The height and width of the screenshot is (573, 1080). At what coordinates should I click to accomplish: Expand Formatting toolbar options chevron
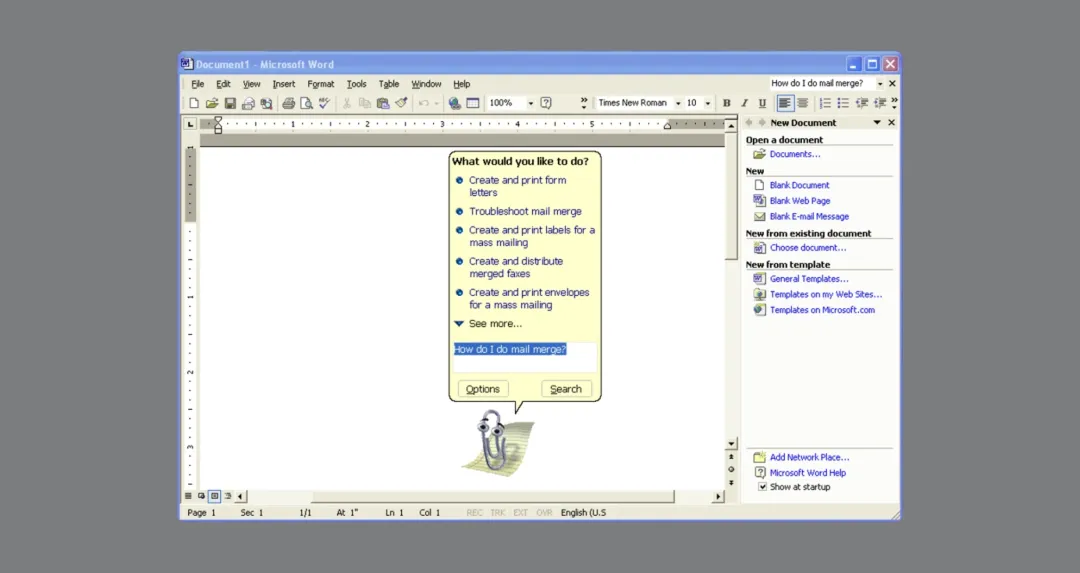894,103
